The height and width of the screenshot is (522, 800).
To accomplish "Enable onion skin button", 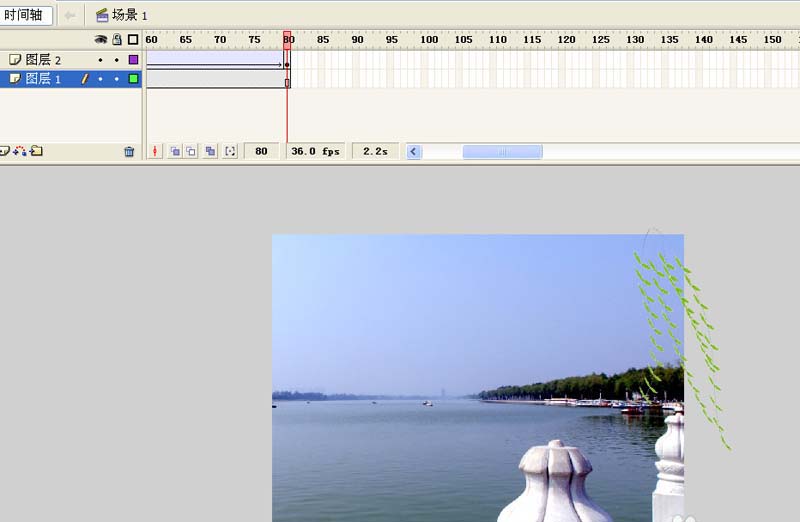I will pyautogui.click(x=175, y=151).
